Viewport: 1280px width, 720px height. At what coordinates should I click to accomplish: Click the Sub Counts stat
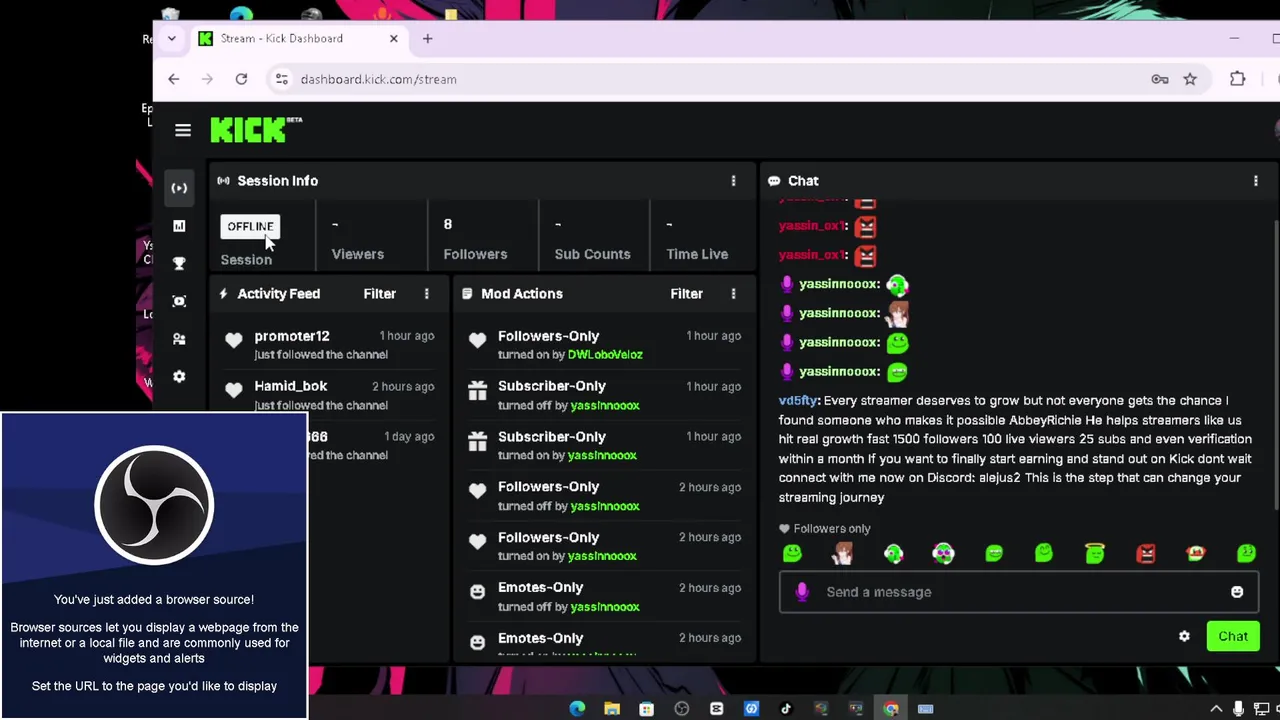pyautogui.click(x=592, y=238)
